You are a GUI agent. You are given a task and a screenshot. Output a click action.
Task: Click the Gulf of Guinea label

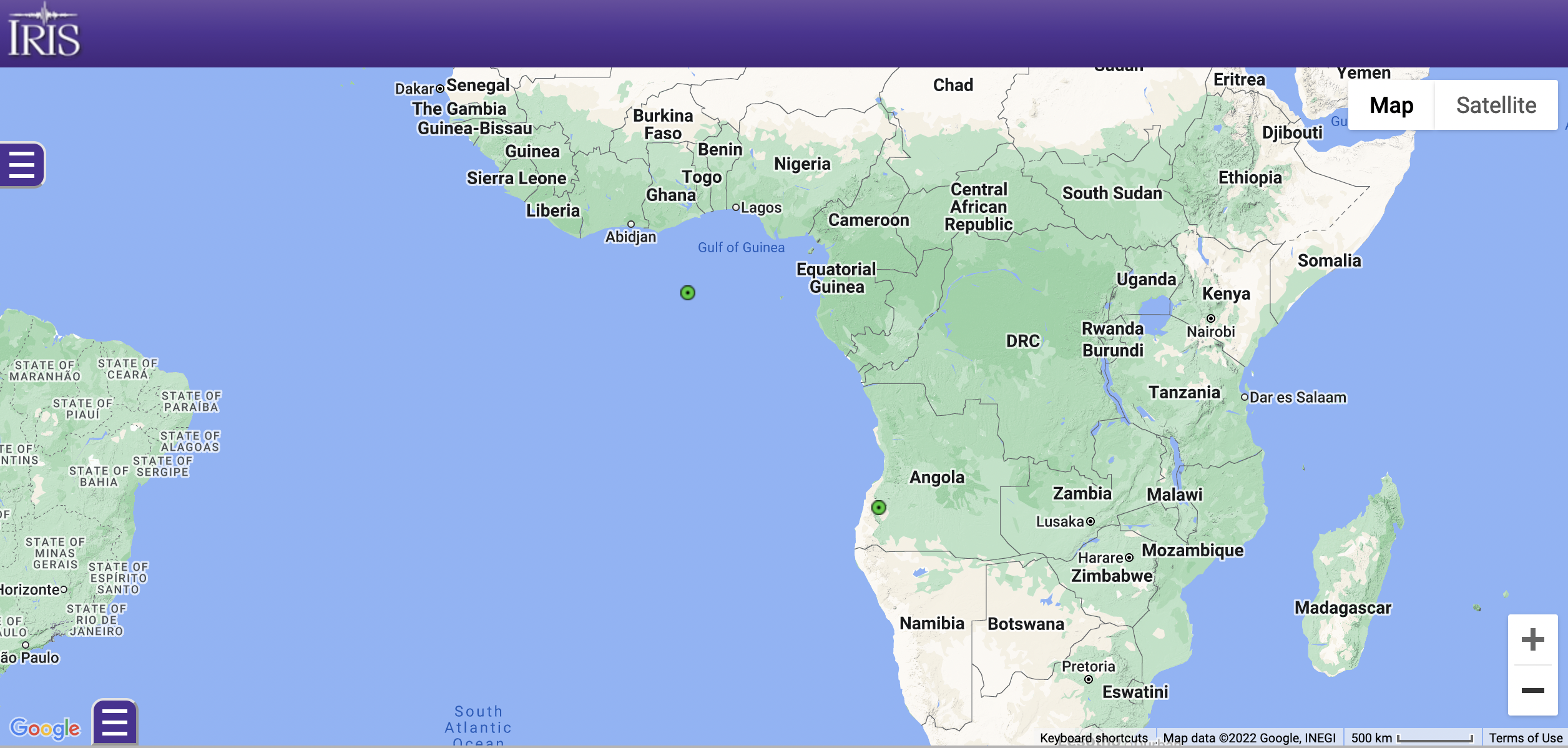[741, 247]
